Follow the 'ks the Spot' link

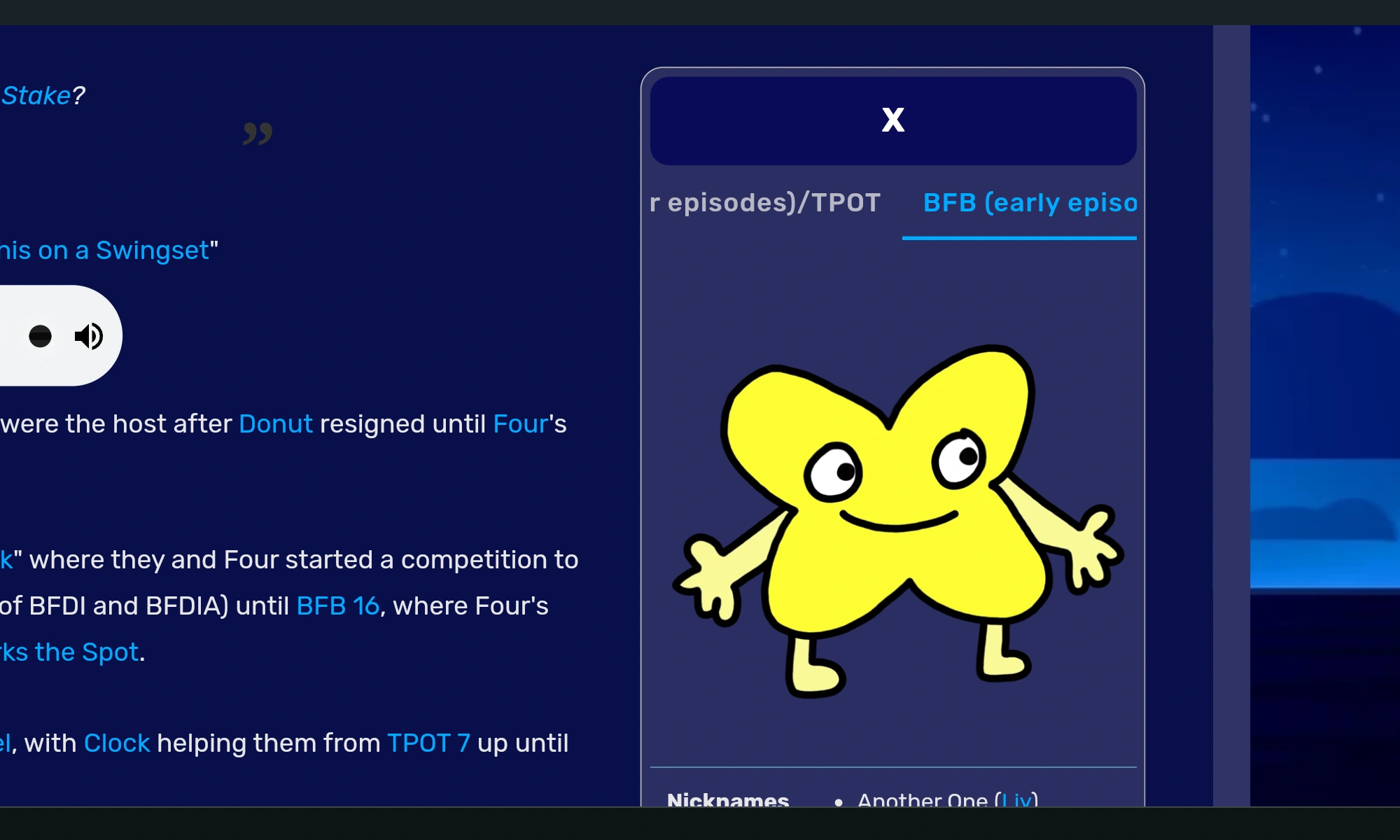pyautogui.click(x=70, y=652)
